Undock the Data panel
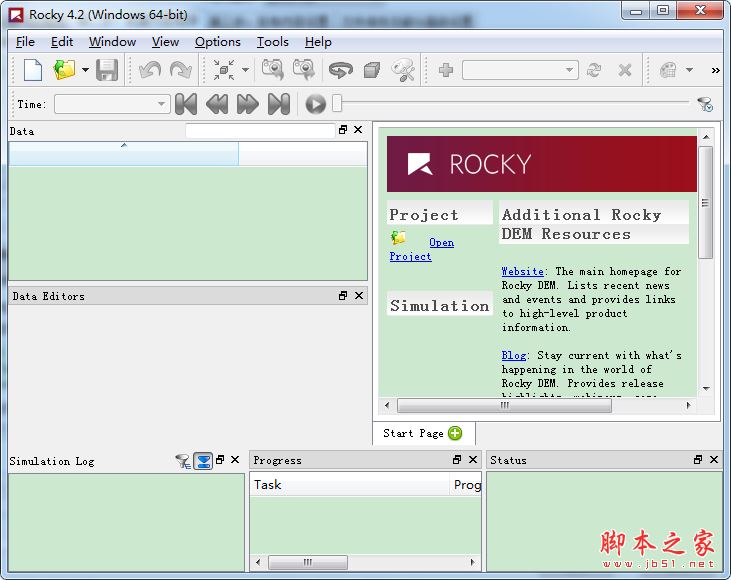Screen dimensions: 731x580 pyautogui.click(x=343, y=130)
